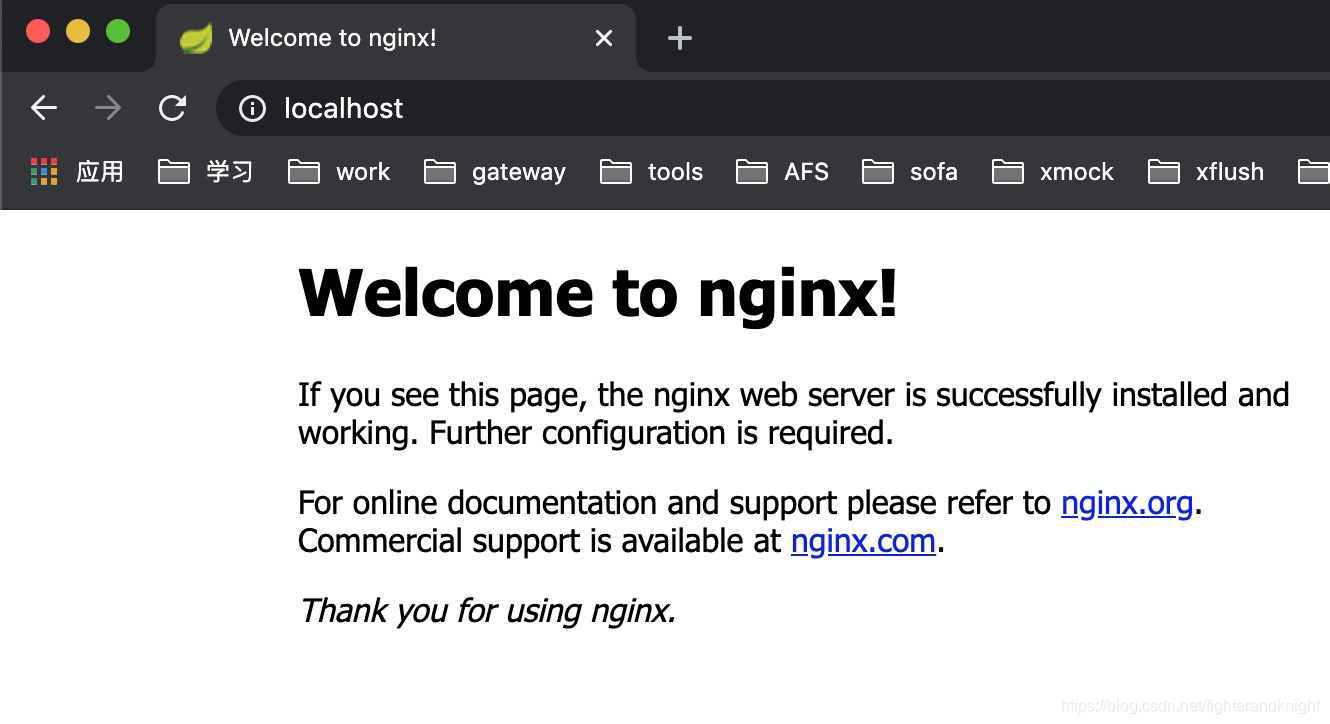Click the greyed forward arrow
The height and width of the screenshot is (724, 1330).
[108, 108]
